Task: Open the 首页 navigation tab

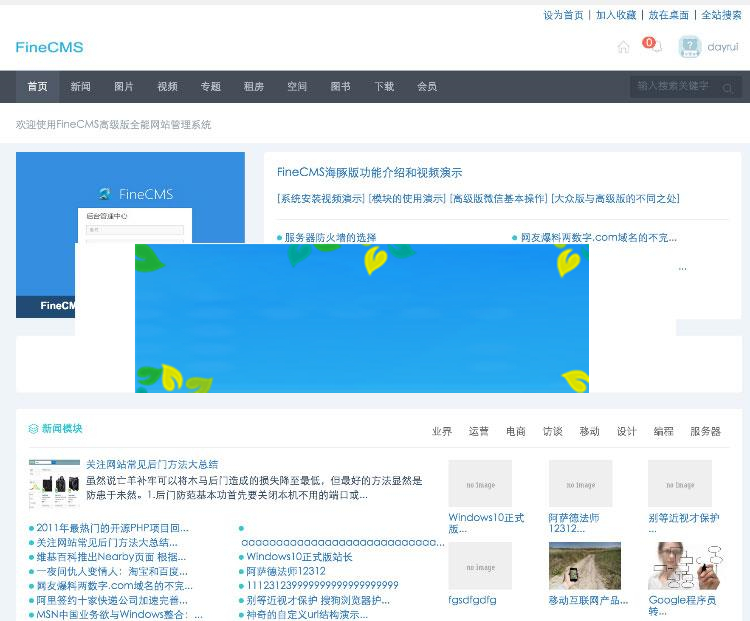Action: tap(37, 87)
